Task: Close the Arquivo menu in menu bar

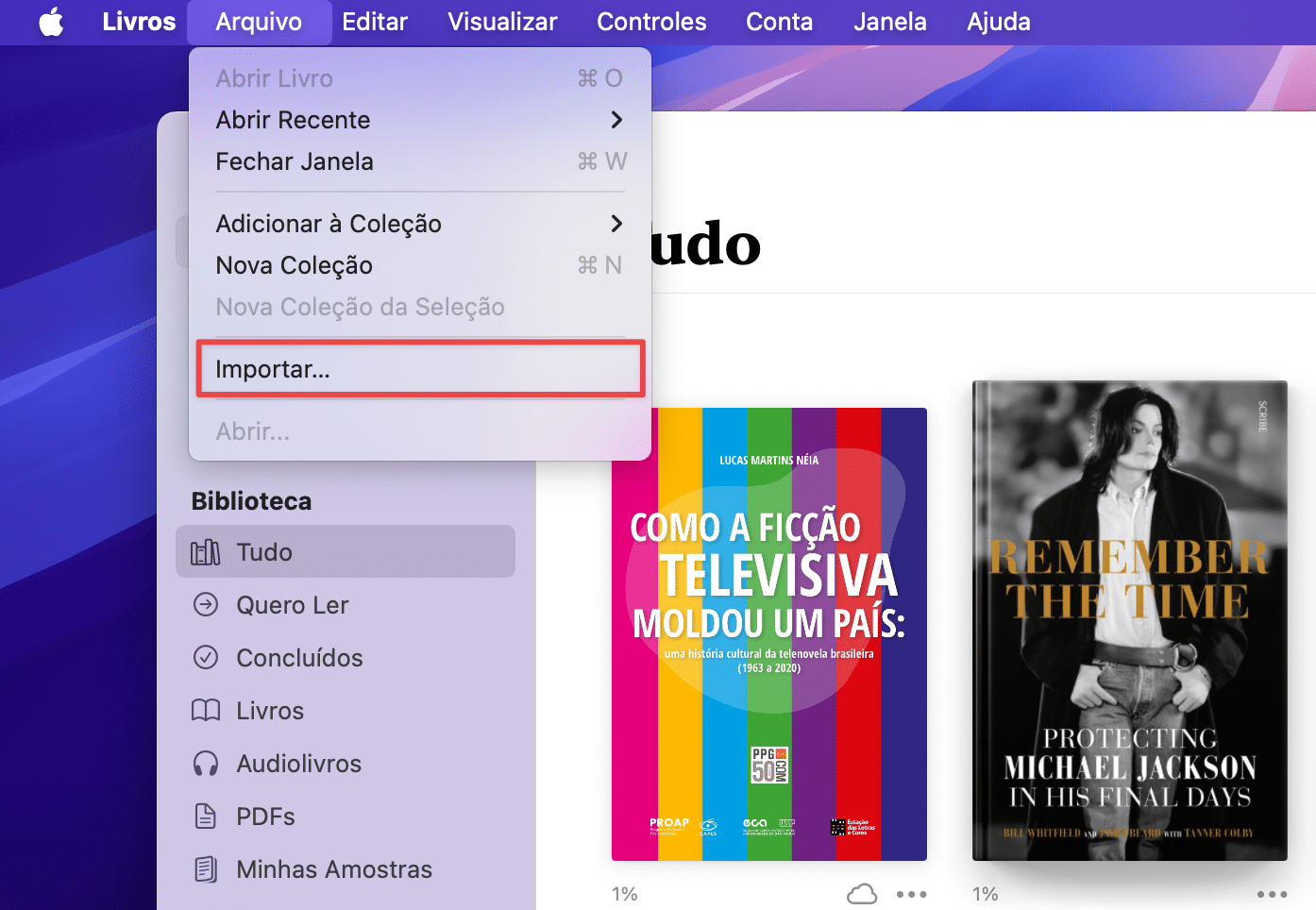Action: point(259,22)
